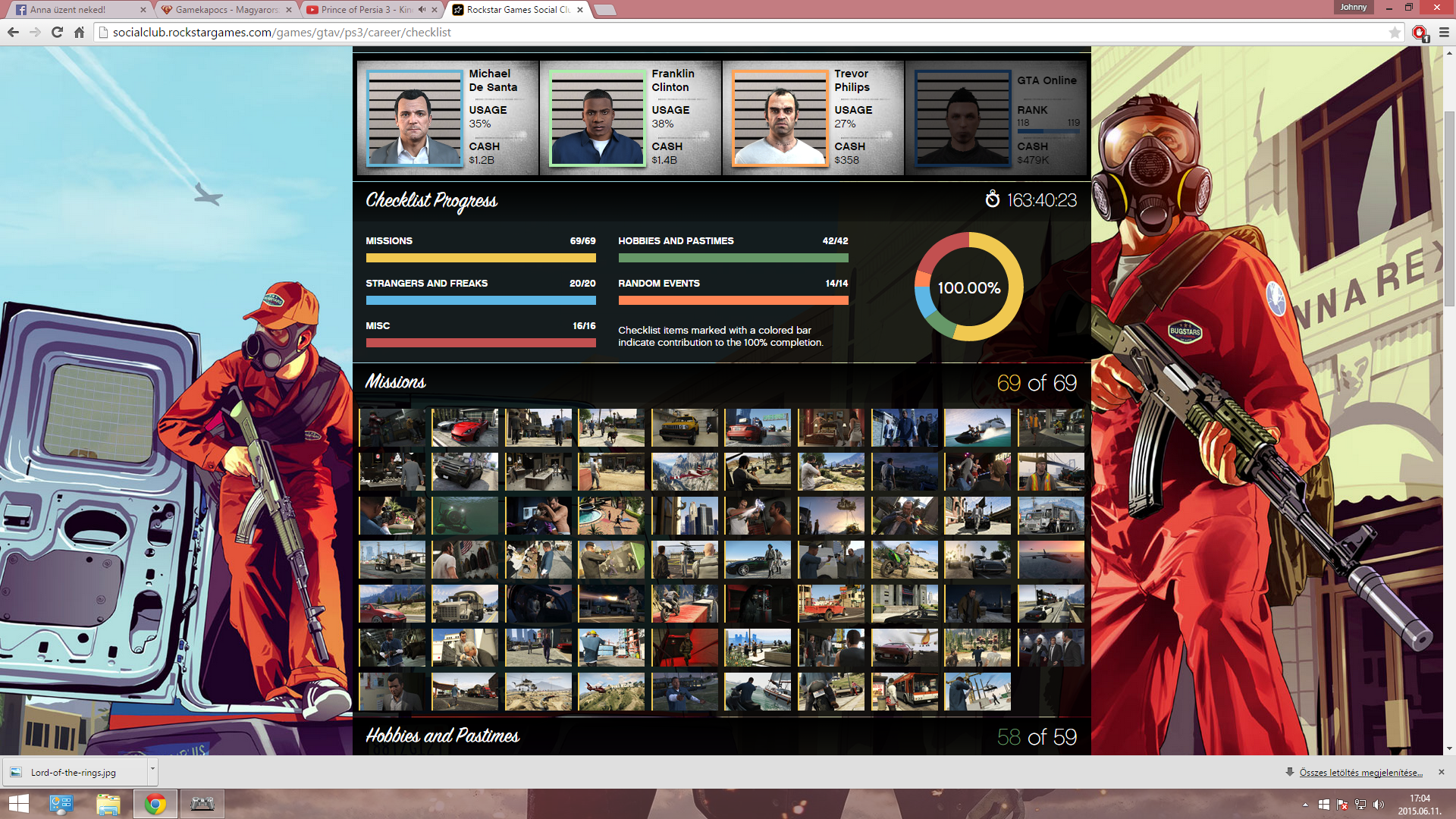This screenshot has width=1456, height=819.
Task: Click the red extension icon in toolbar
Action: tap(1419, 32)
